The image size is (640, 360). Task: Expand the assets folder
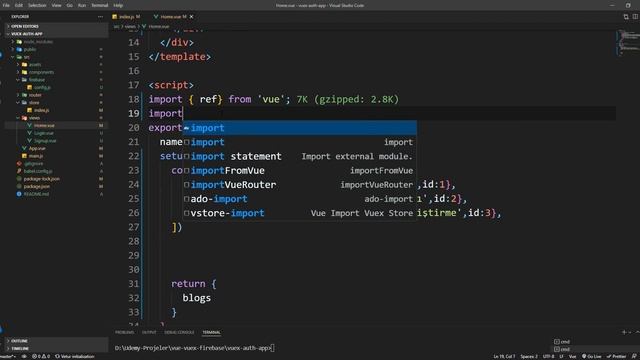(x=35, y=64)
